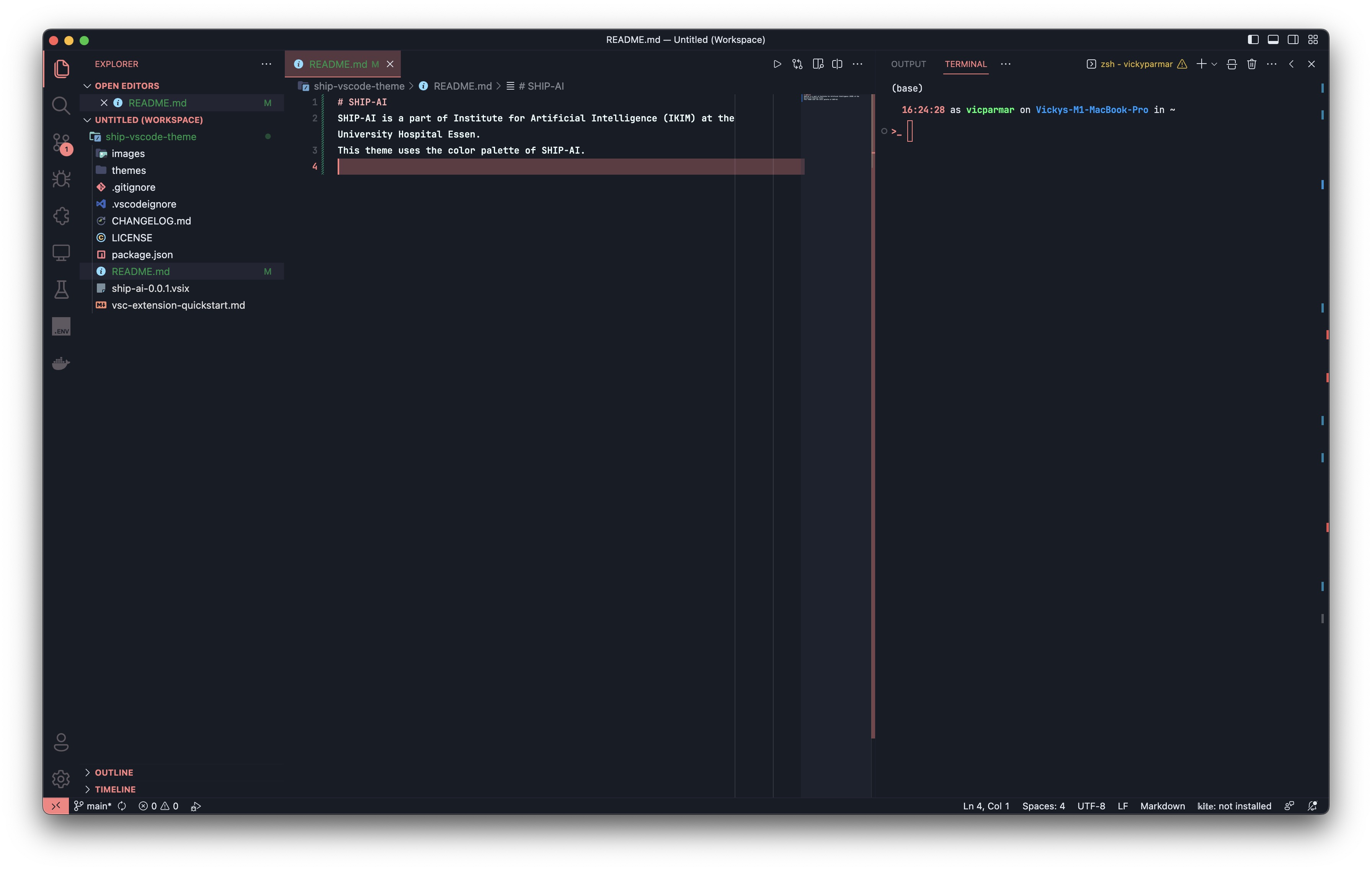
Task: Open the Testing flask view
Action: [x=61, y=290]
